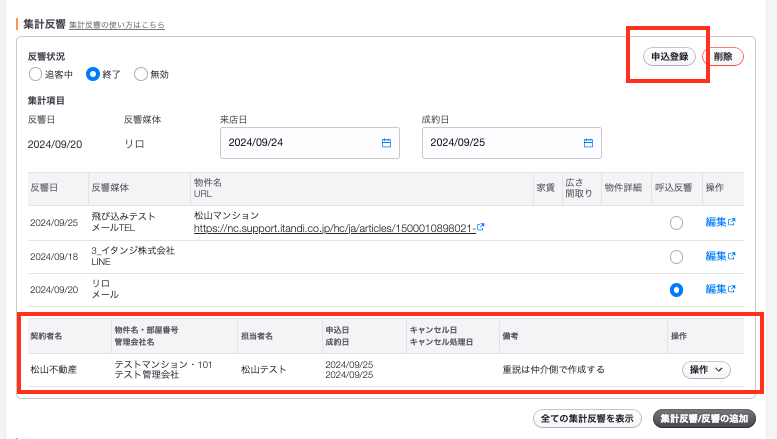777x439 pixels.
Task: Open the nc.support.itandi.co.jp article URL
Action: [x=334, y=228]
